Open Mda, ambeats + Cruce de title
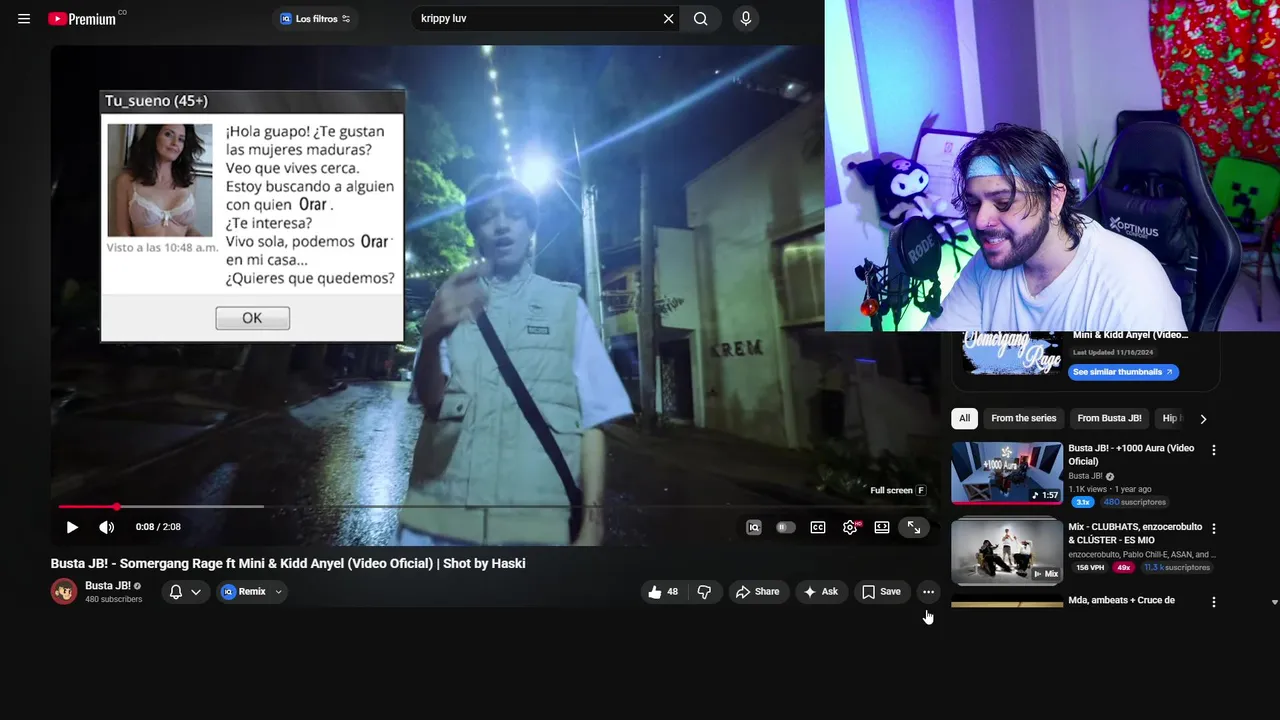1280x720 pixels. [x=1121, y=600]
